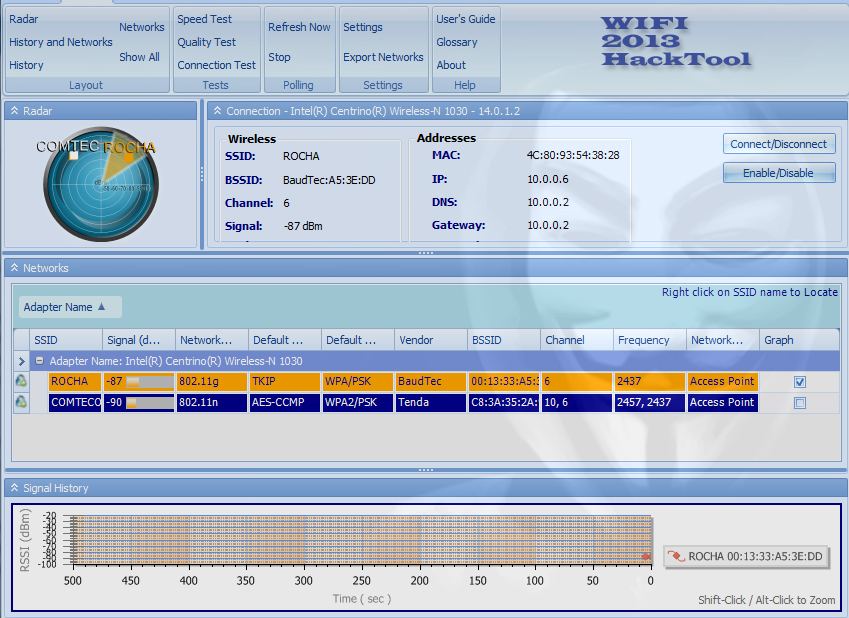Click the ROCHA legend entry in Signal History
This screenshot has width=849, height=618.
[746, 556]
